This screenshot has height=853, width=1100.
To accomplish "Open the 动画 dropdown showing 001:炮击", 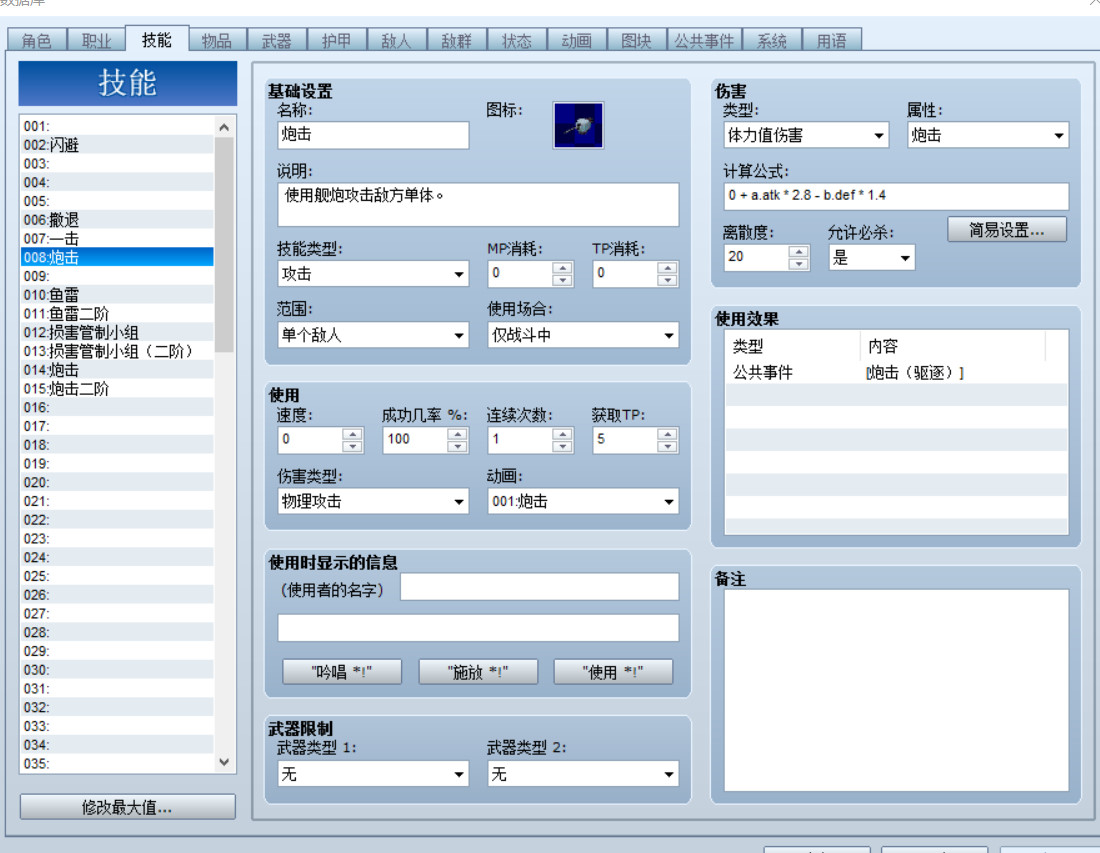I will (583, 502).
